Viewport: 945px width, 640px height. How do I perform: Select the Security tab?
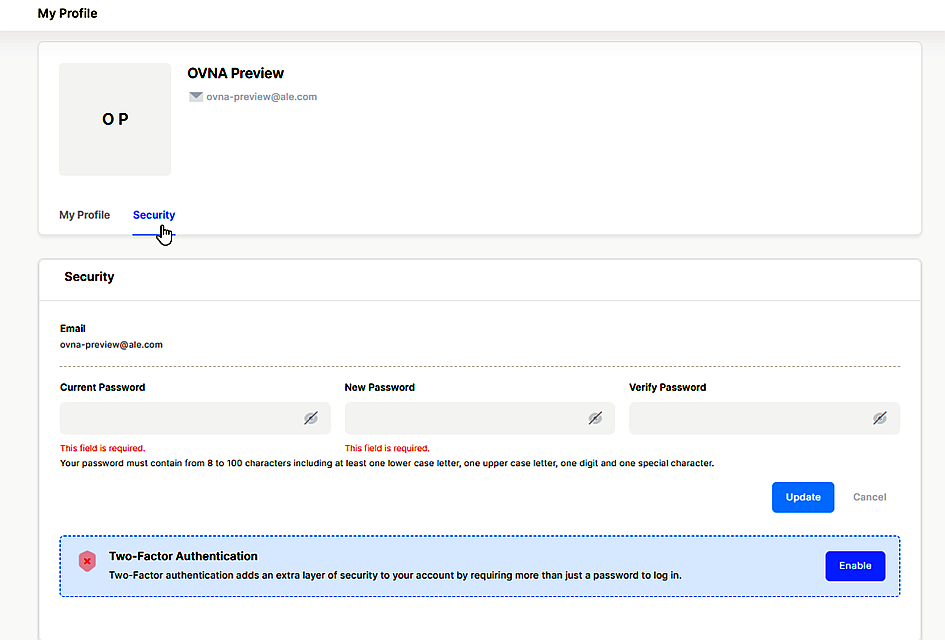(154, 215)
